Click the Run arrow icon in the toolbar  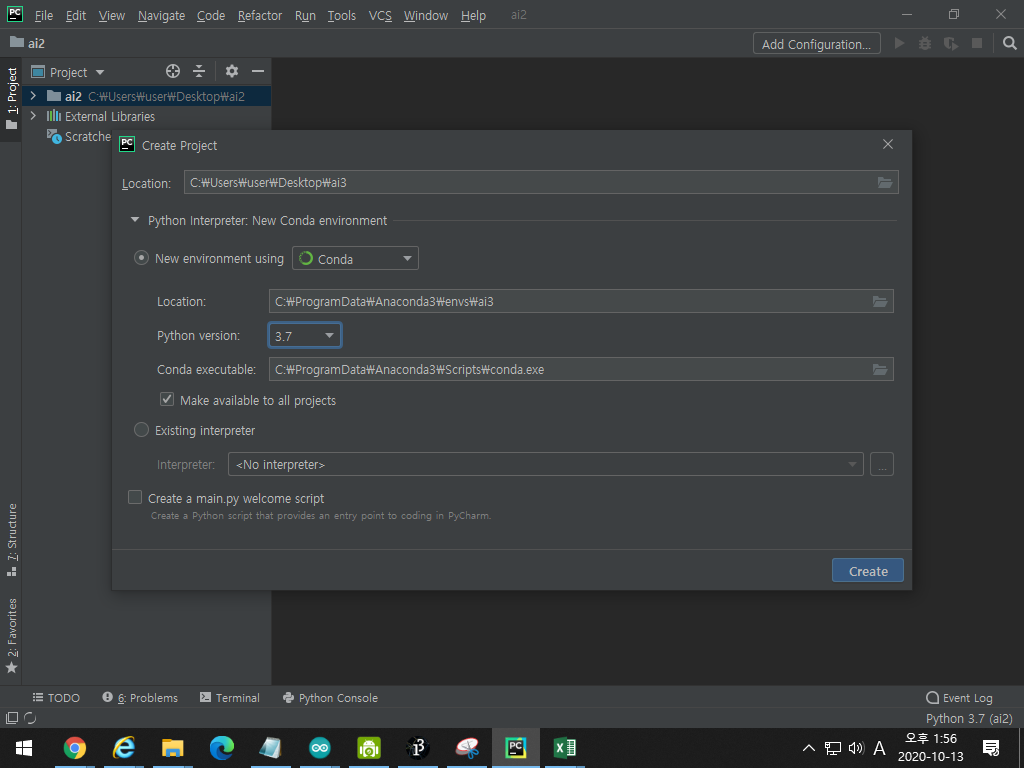(x=899, y=43)
